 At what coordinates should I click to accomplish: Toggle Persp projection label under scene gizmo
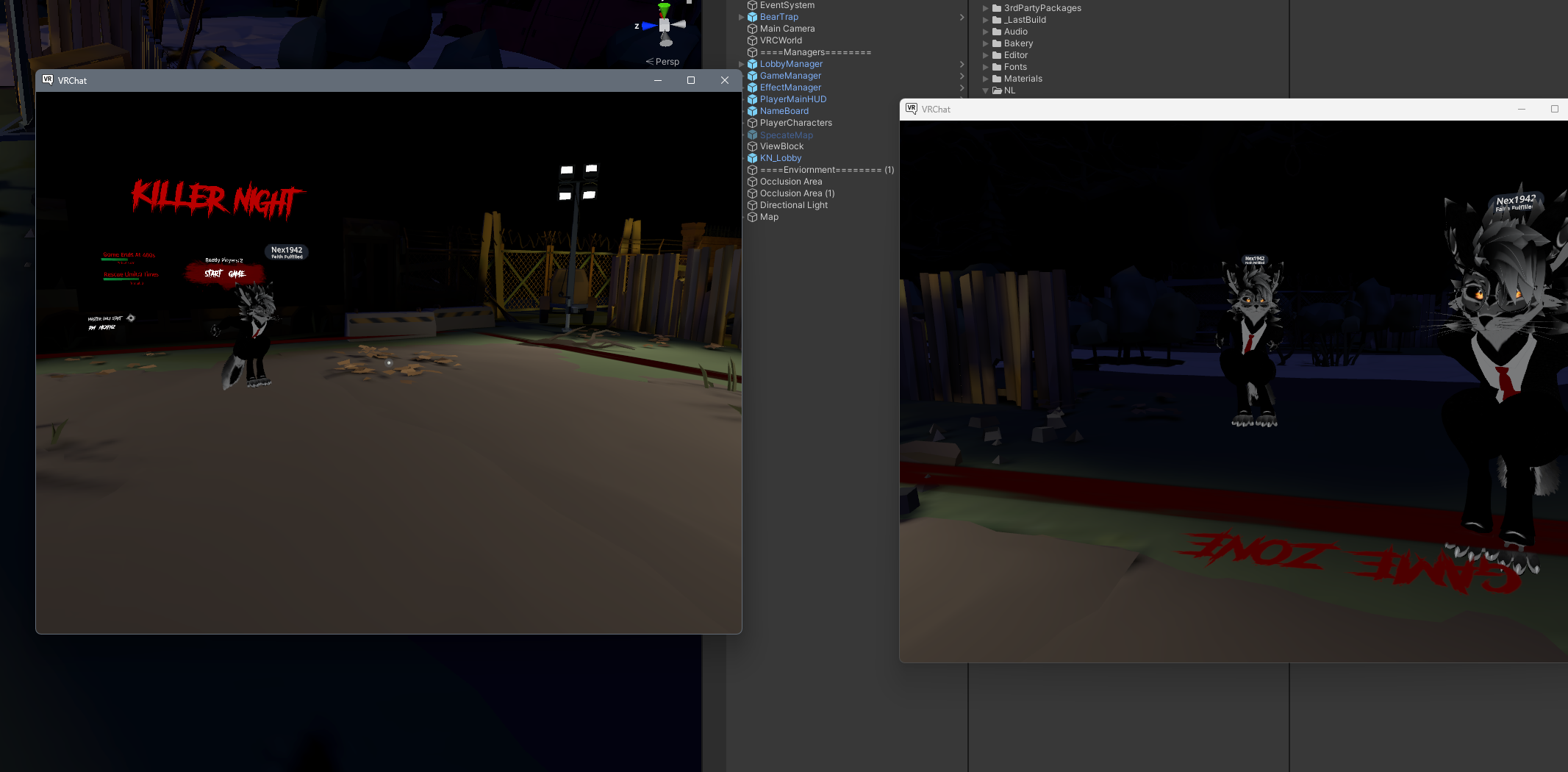click(662, 62)
